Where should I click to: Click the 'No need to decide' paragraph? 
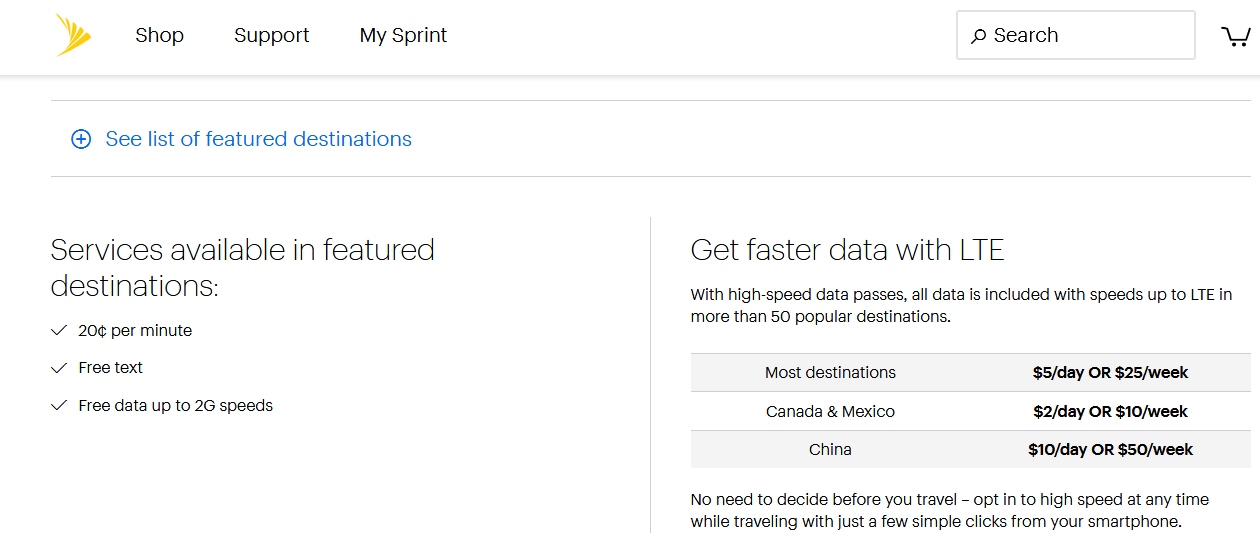[950, 510]
